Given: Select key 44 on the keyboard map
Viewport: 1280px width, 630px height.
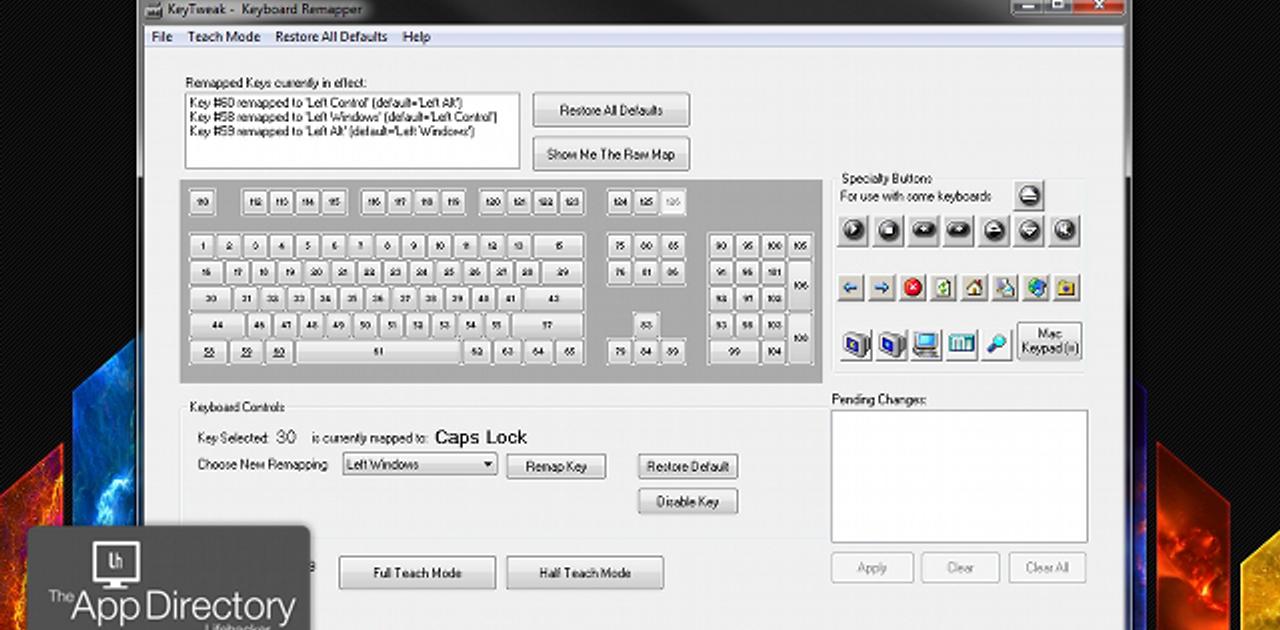Looking at the screenshot, I should point(217,325).
